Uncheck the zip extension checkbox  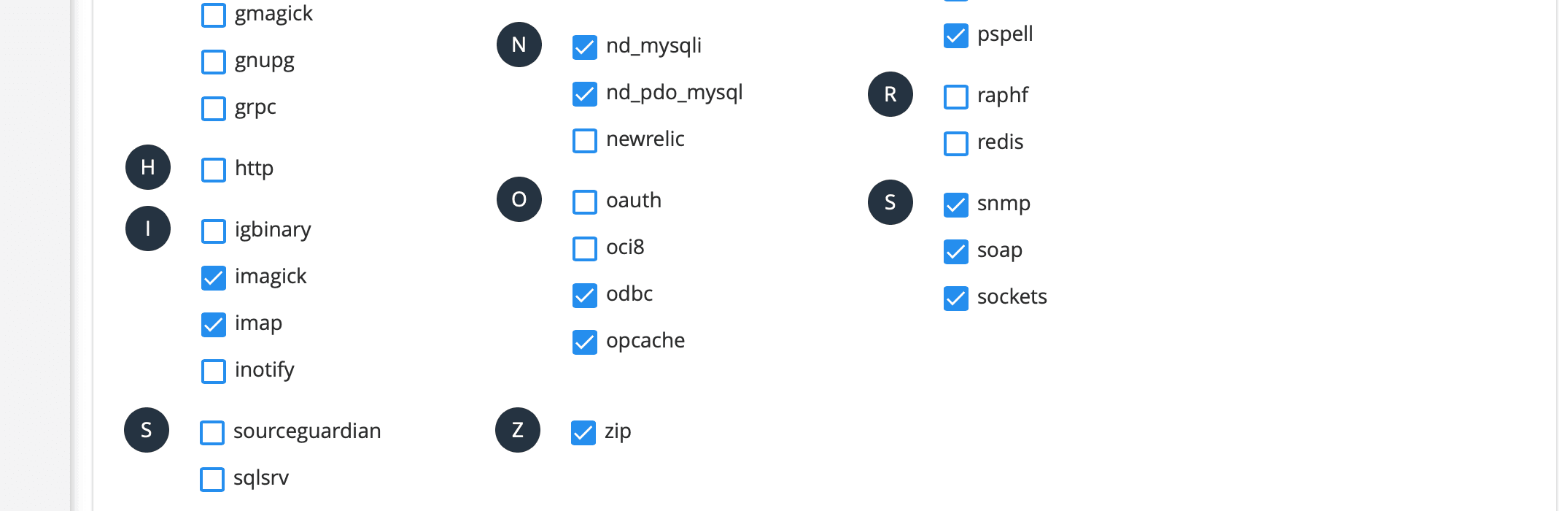pyautogui.click(x=583, y=433)
